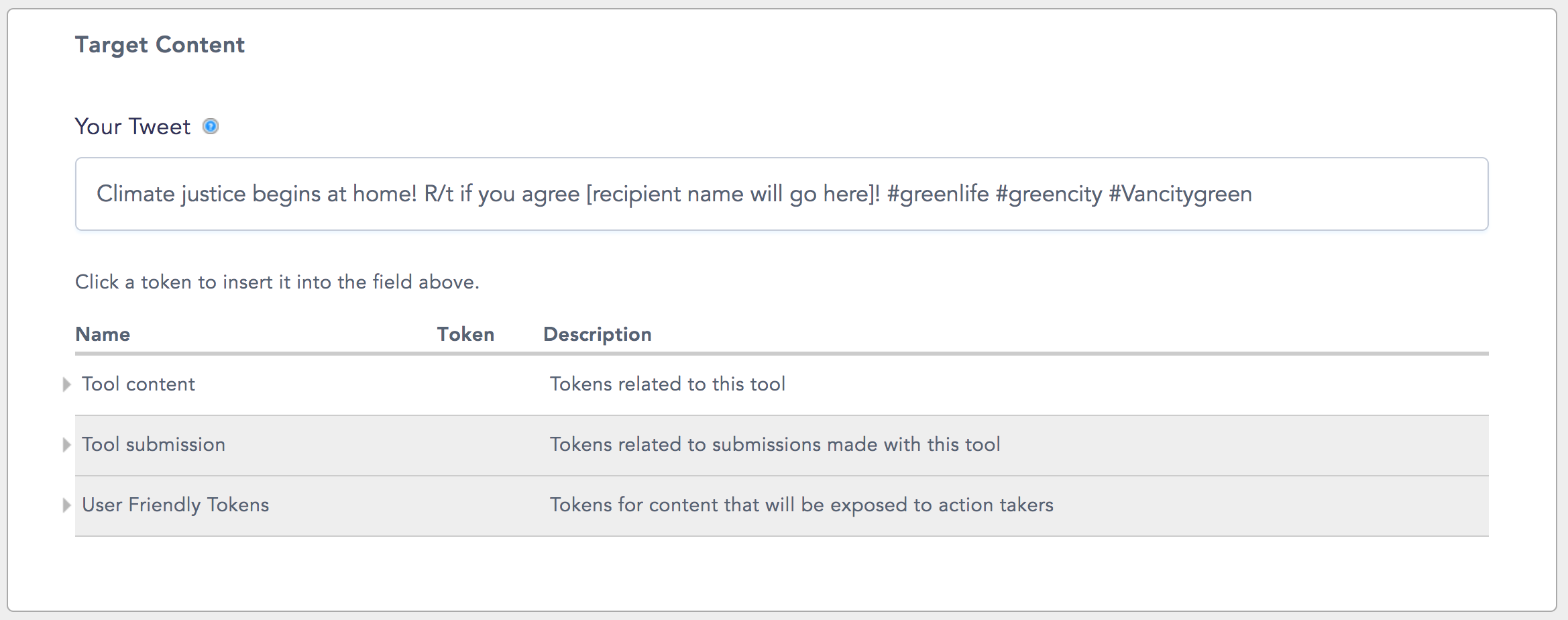Click the Your Tweet help icon
This screenshot has height=620, width=1568.
pyautogui.click(x=211, y=126)
